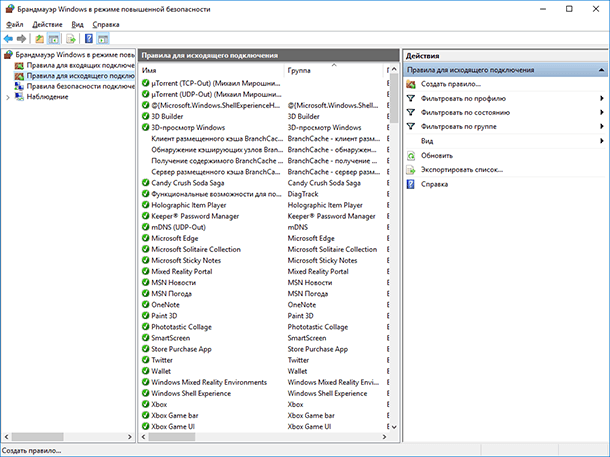Open the Справка menu in menu bar
The height and width of the screenshot is (457, 610).
[x=106, y=25]
